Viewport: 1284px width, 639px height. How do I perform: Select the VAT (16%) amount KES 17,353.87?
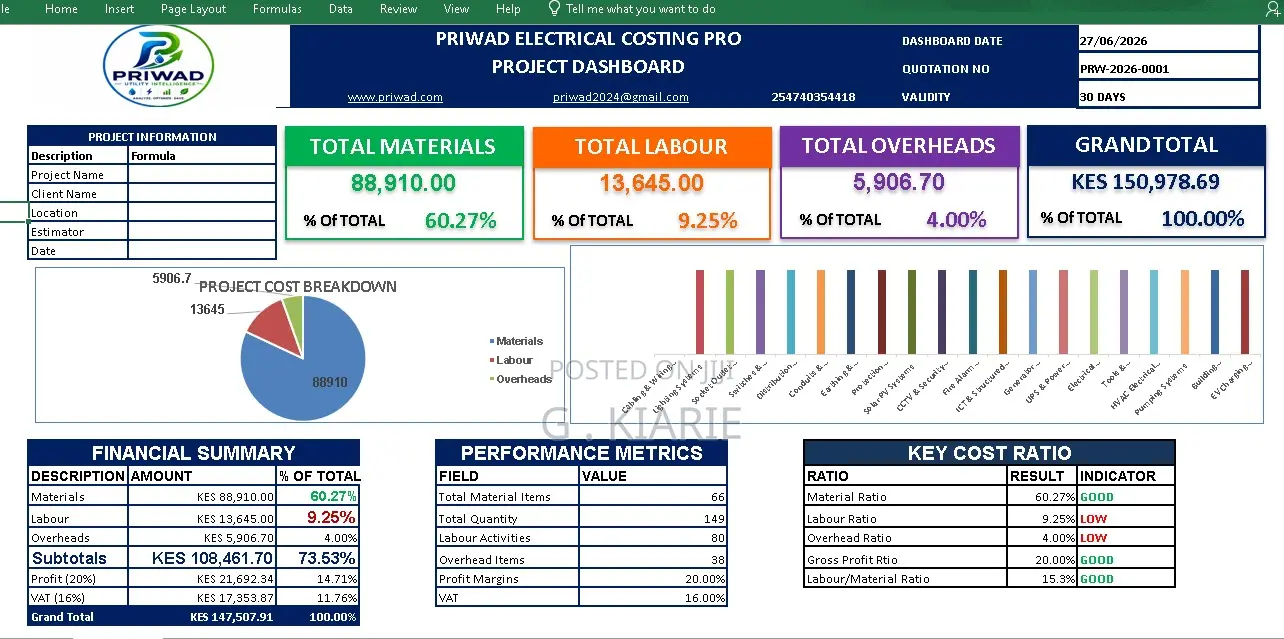tap(202, 598)
